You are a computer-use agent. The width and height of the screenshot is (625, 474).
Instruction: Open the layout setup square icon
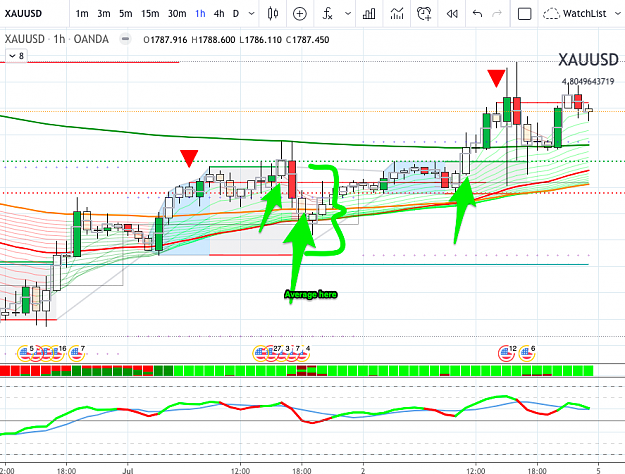tap(524, 14)
